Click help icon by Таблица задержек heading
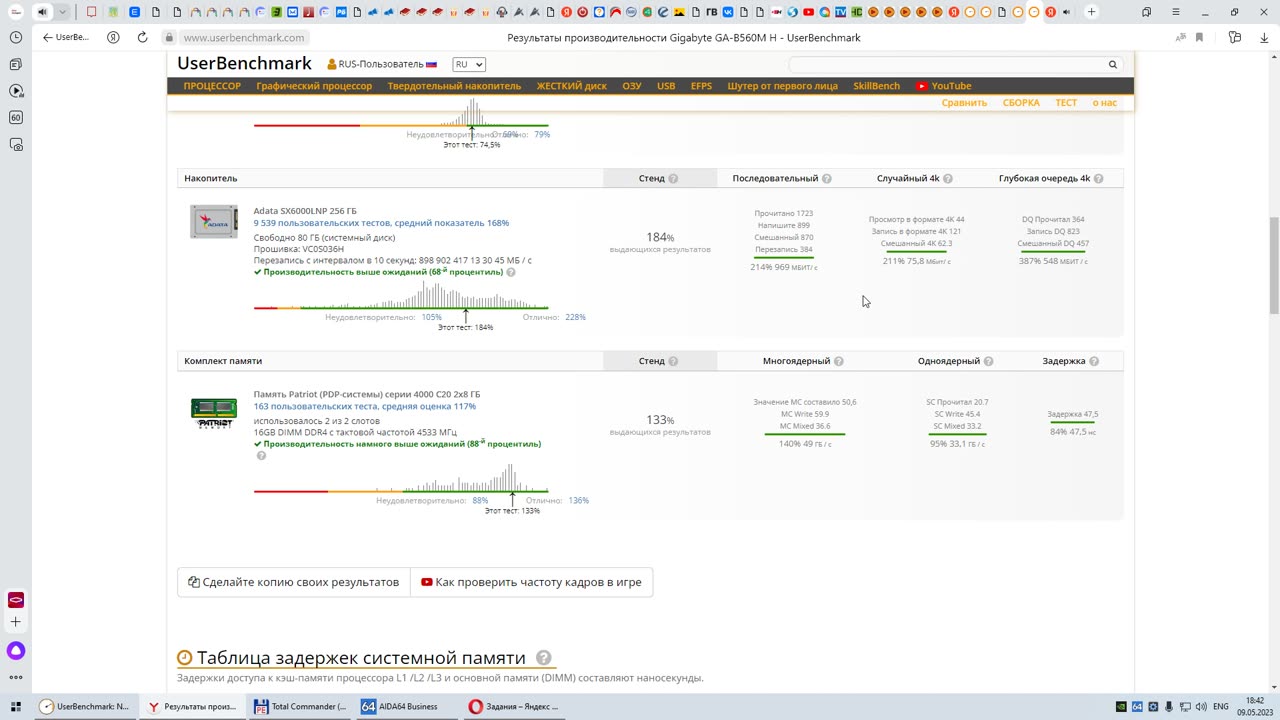1280x720 pixels. pyautogui.click(x=543, y=658)
